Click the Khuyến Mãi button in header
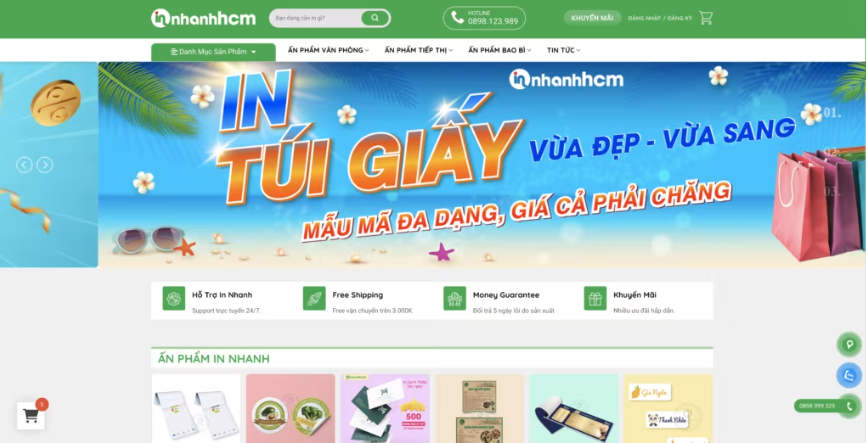866x443 pixels. [592, 18]
